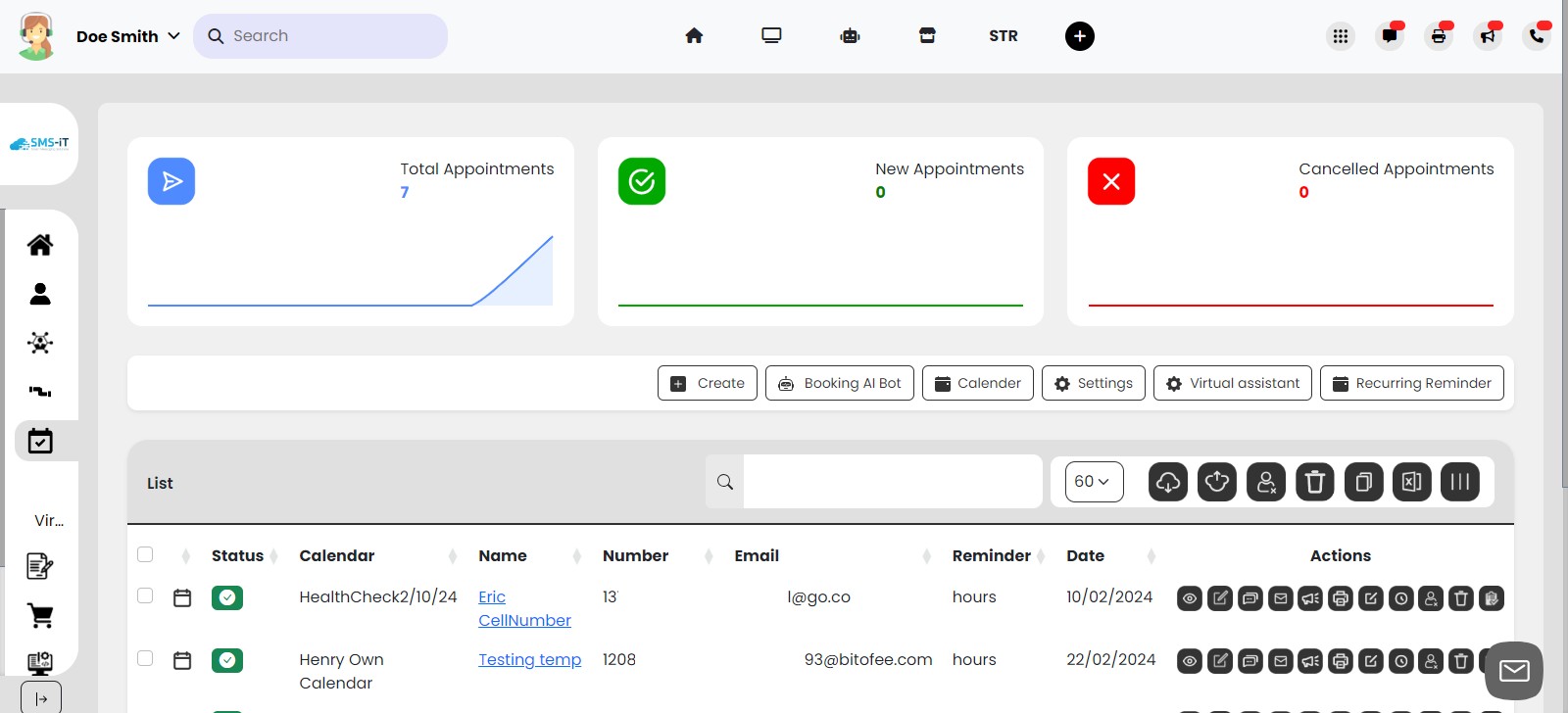Open column visibility bars icon
1568x713 pixels.
(x=1459, y=482)
